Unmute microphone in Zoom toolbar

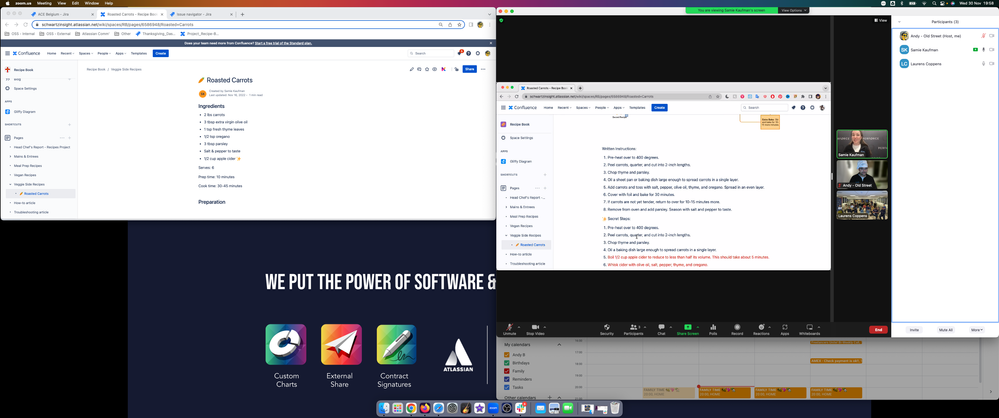[x=509, y=329]
